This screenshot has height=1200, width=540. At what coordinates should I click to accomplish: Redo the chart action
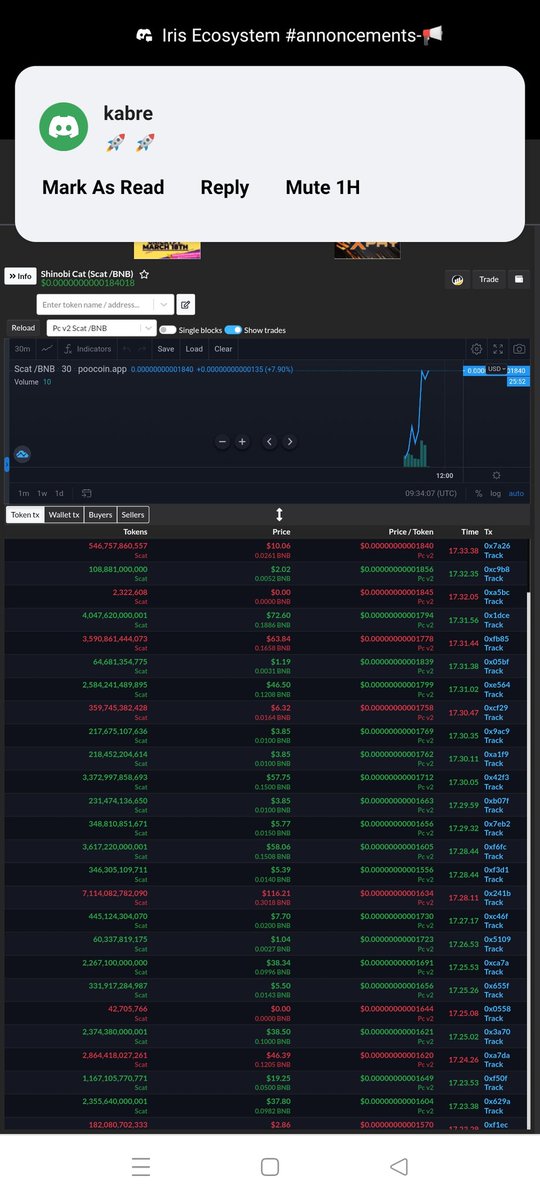click(x=143, y=349)
